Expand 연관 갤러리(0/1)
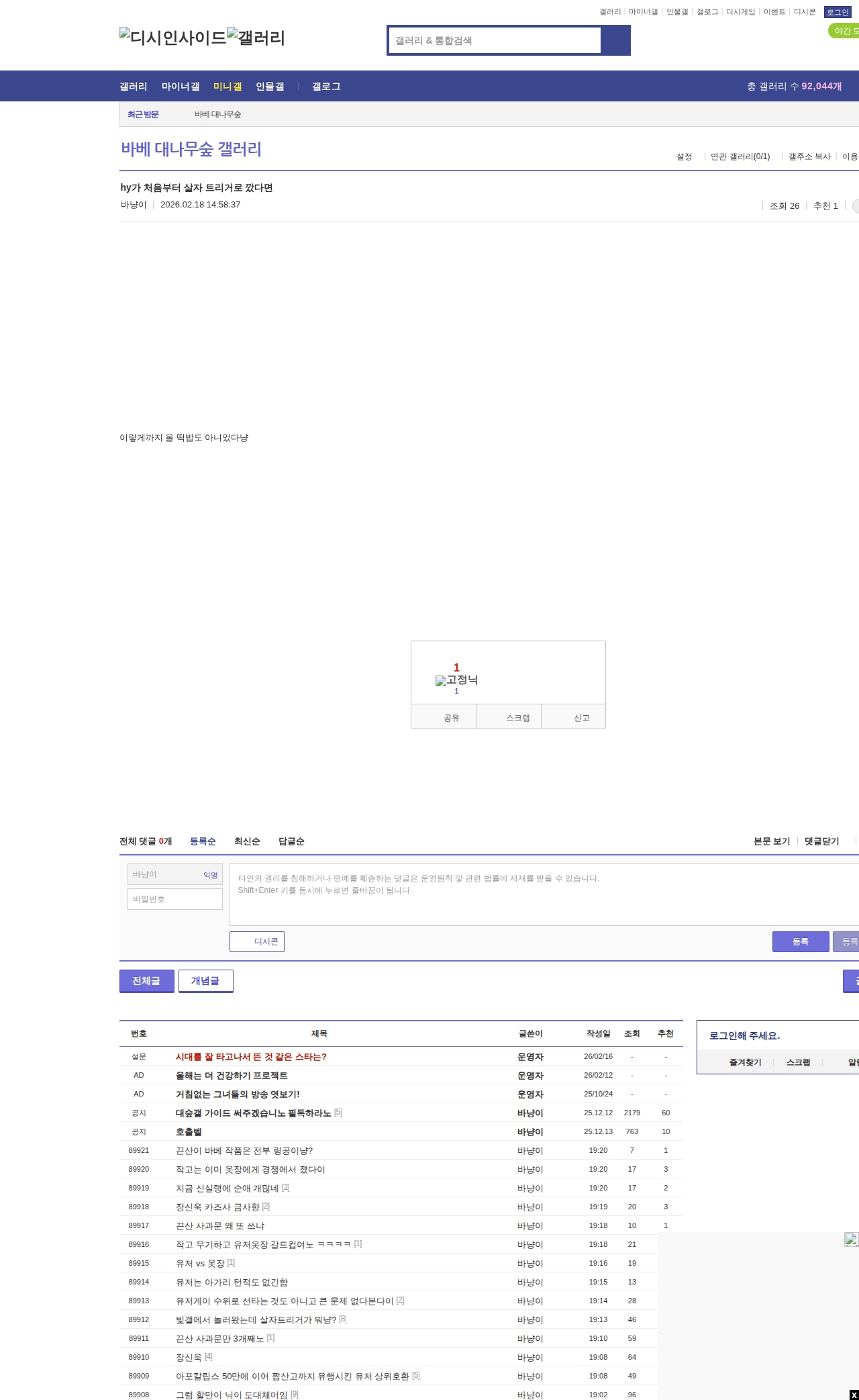The image size is (859, 1400). coord(740,156)
